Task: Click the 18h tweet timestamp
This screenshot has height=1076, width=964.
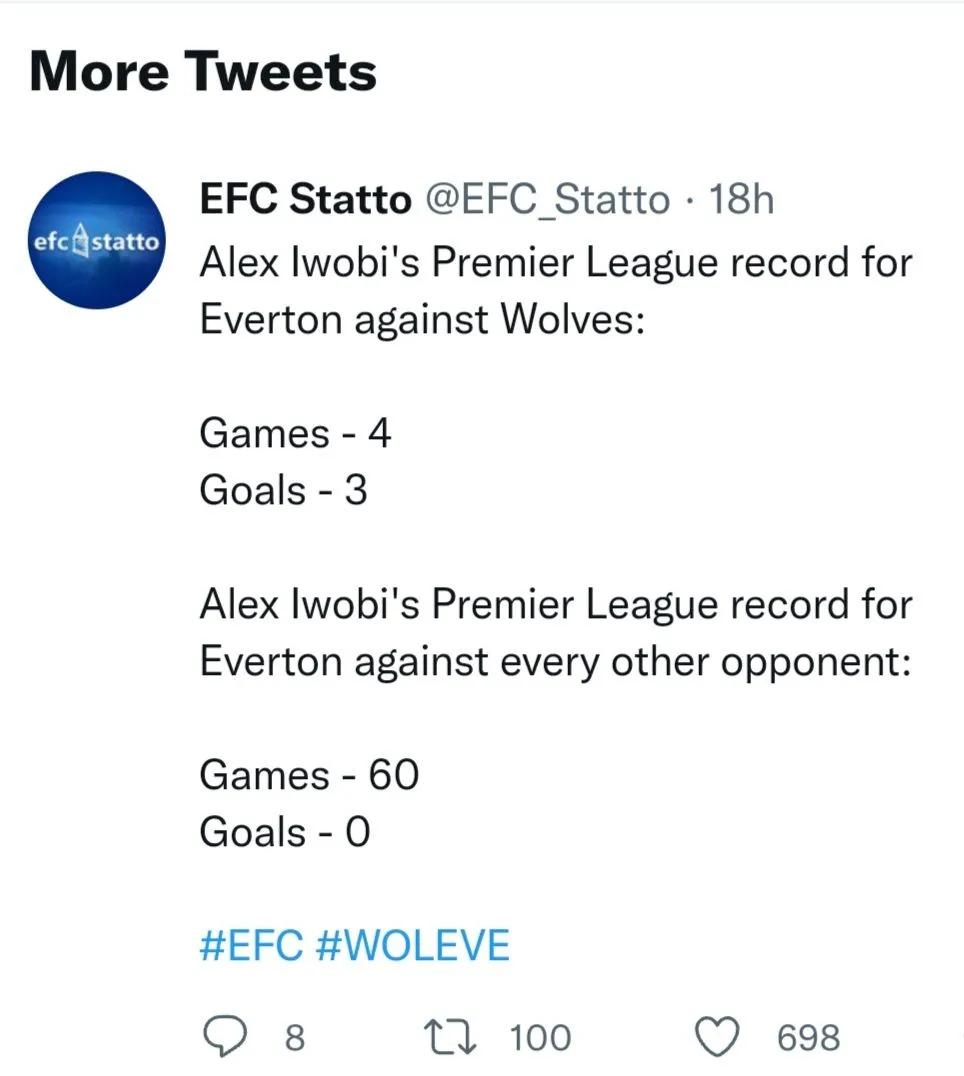Action: pyautogui.click(x=740, y=200)
